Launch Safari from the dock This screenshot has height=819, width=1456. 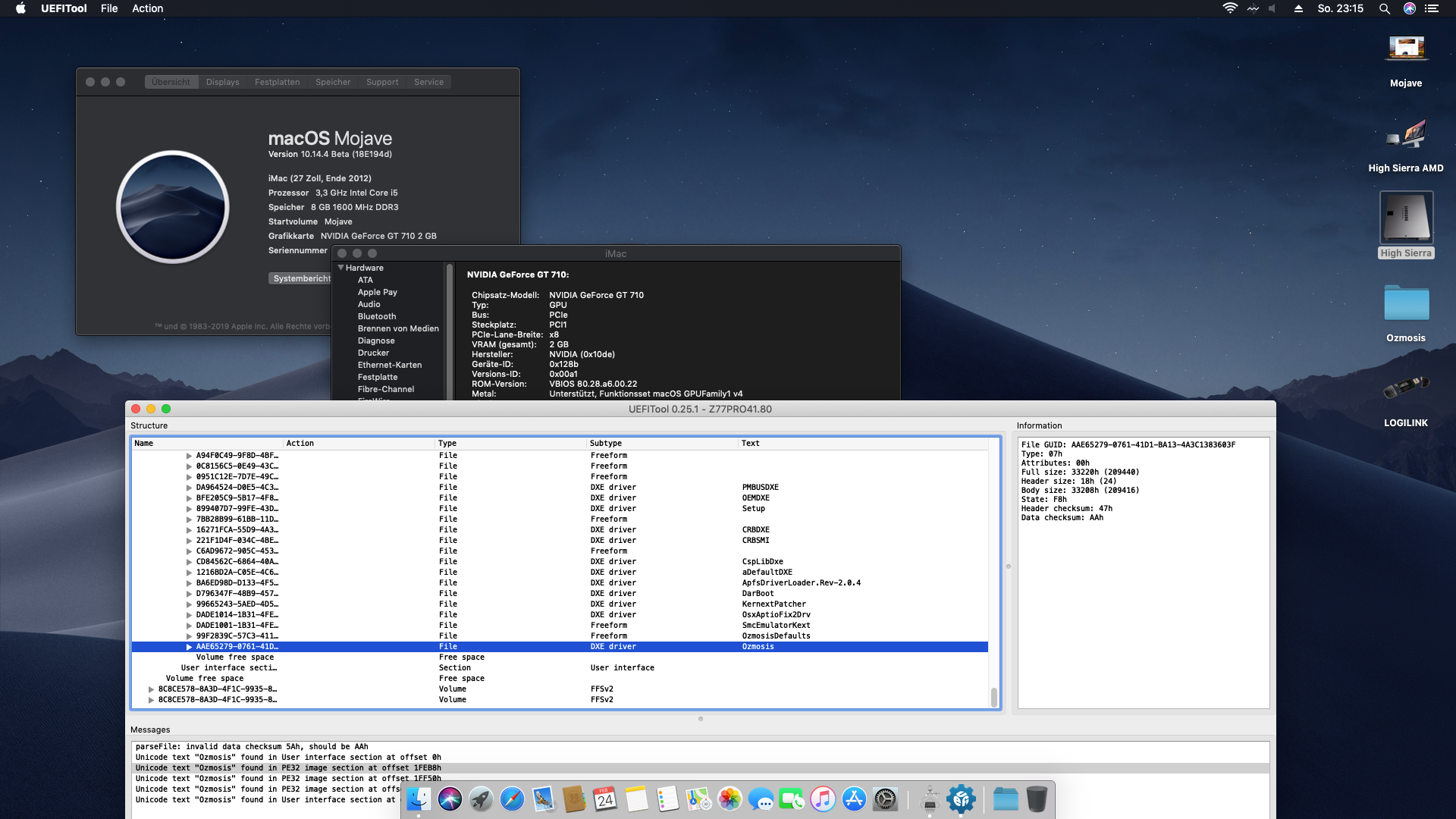pos(512,799)
